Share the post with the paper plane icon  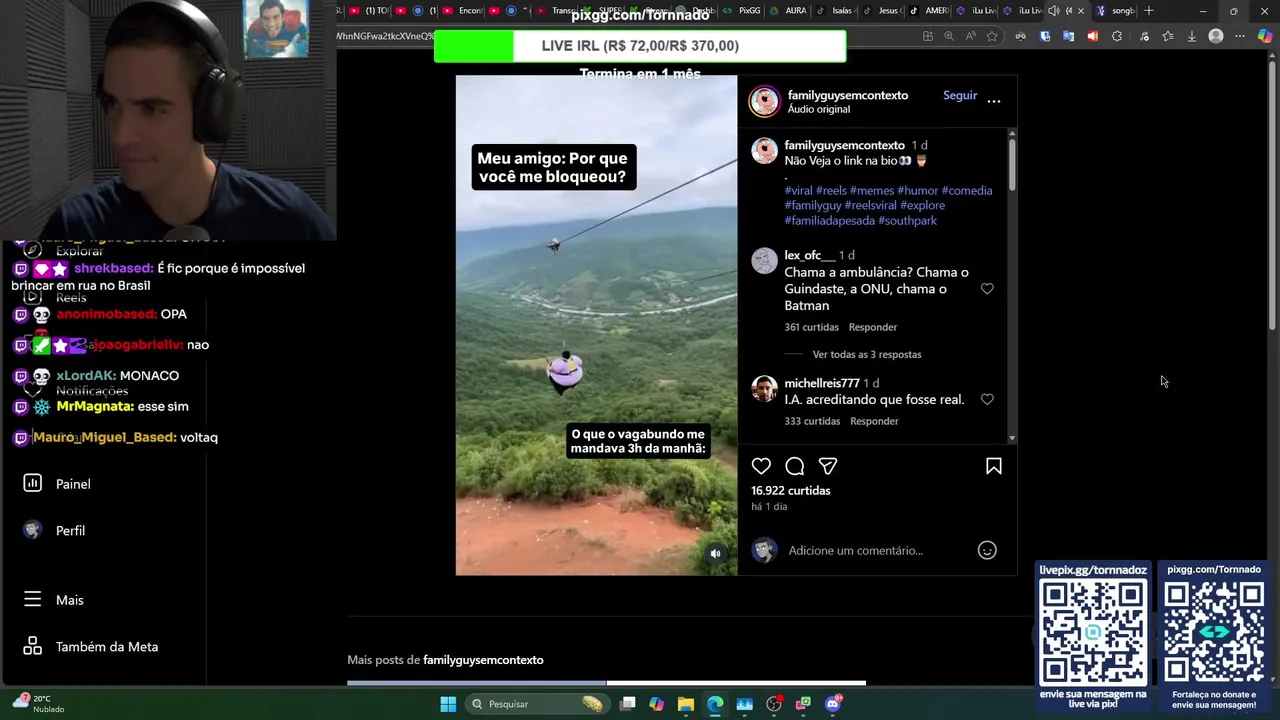coord(828,466)
